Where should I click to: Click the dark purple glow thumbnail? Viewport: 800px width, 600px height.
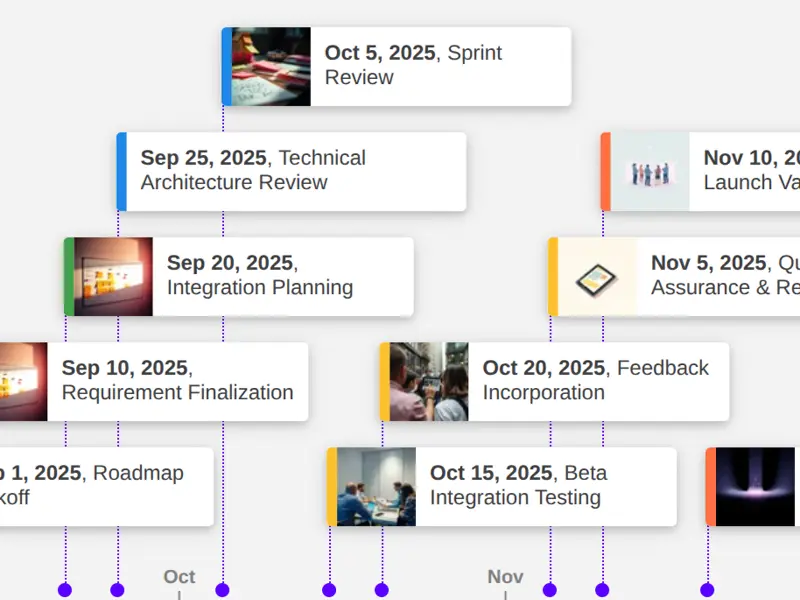pyautogui.click(x=757, y=487)
